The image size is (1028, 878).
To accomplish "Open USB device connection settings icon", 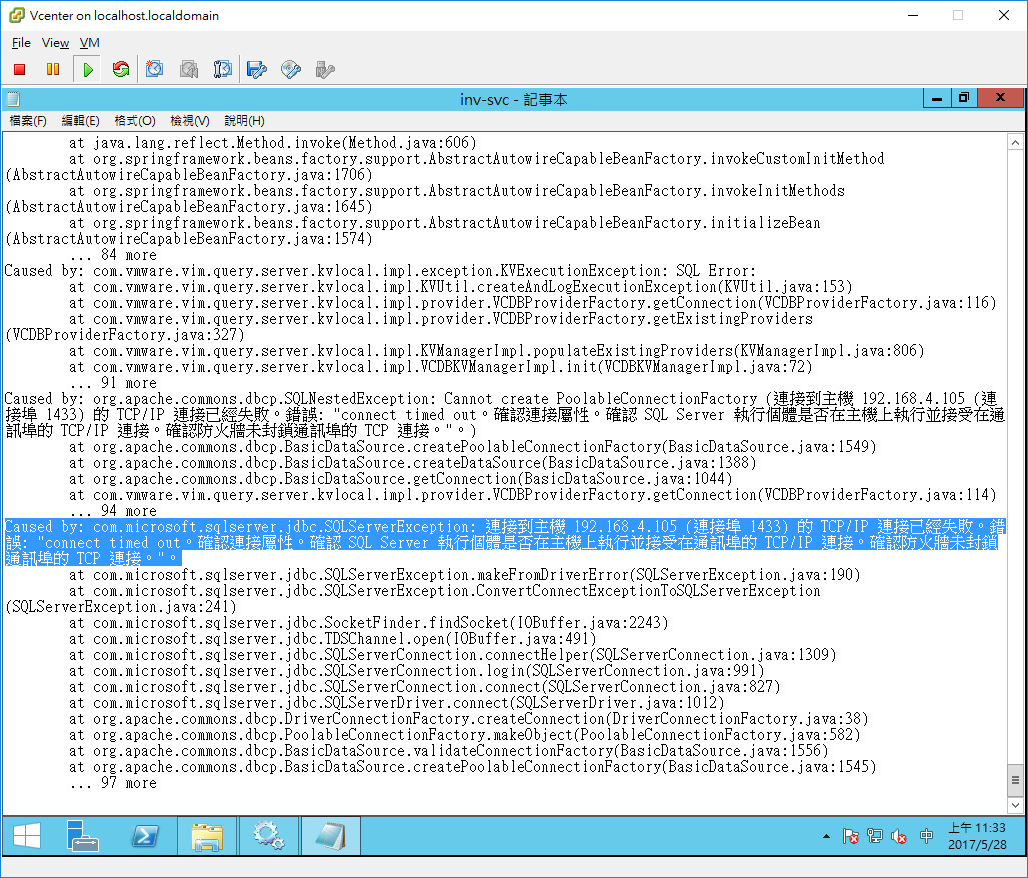I will click(325, 70).
